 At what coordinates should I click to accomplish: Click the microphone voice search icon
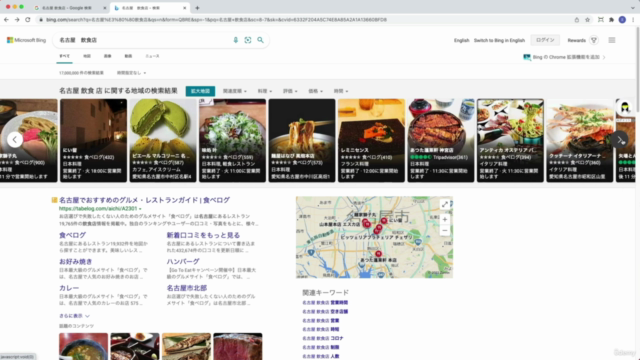236,40
